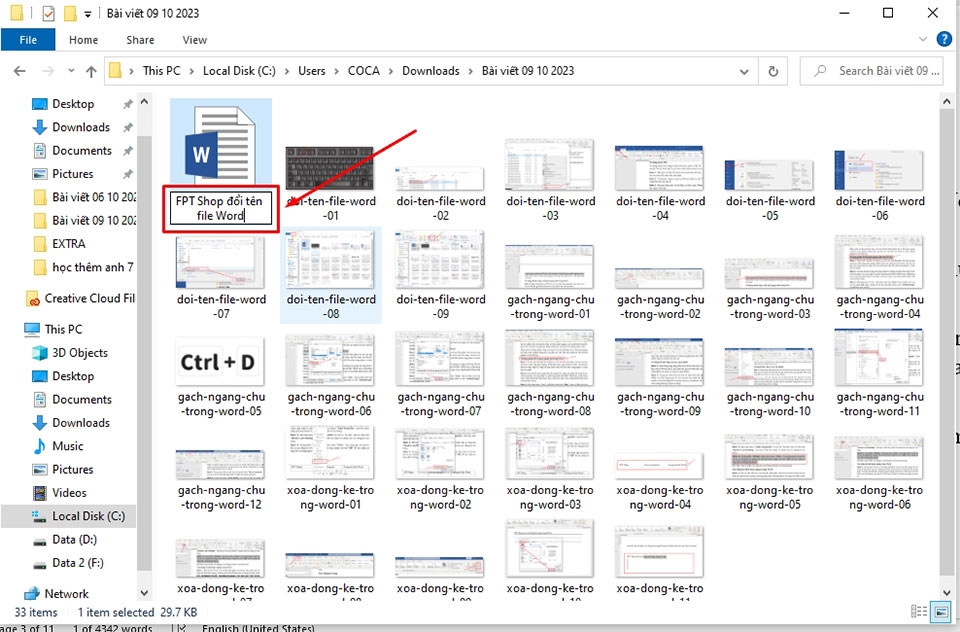Screen dimensions: 960x632
Task: Select Local Disk (C:) in the sidebar
Action: 86,516
